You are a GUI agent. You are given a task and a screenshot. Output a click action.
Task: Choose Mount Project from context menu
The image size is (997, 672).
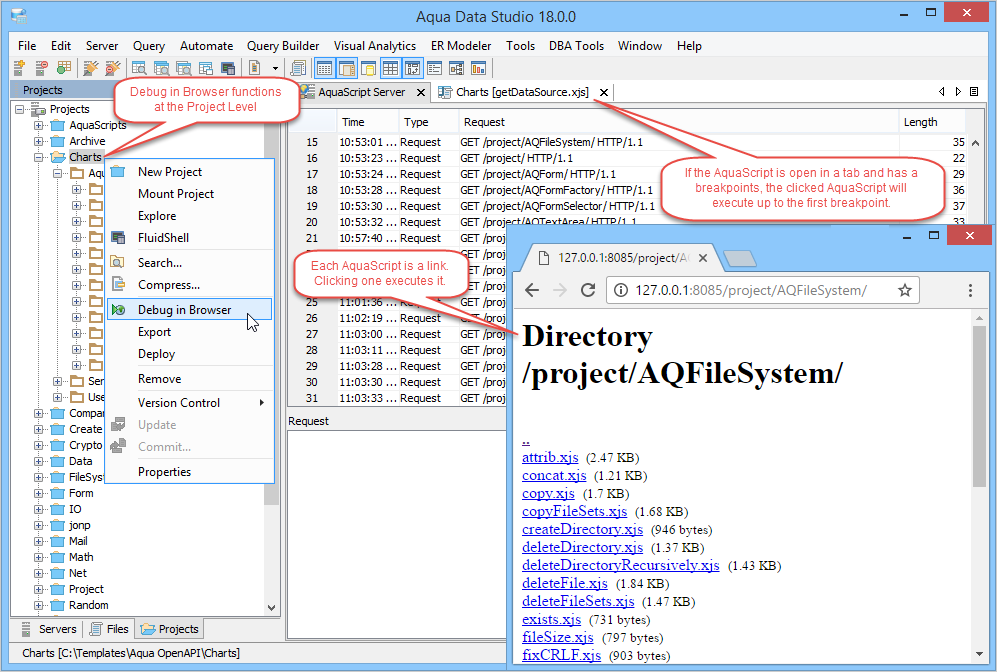[x=191, y=194]
